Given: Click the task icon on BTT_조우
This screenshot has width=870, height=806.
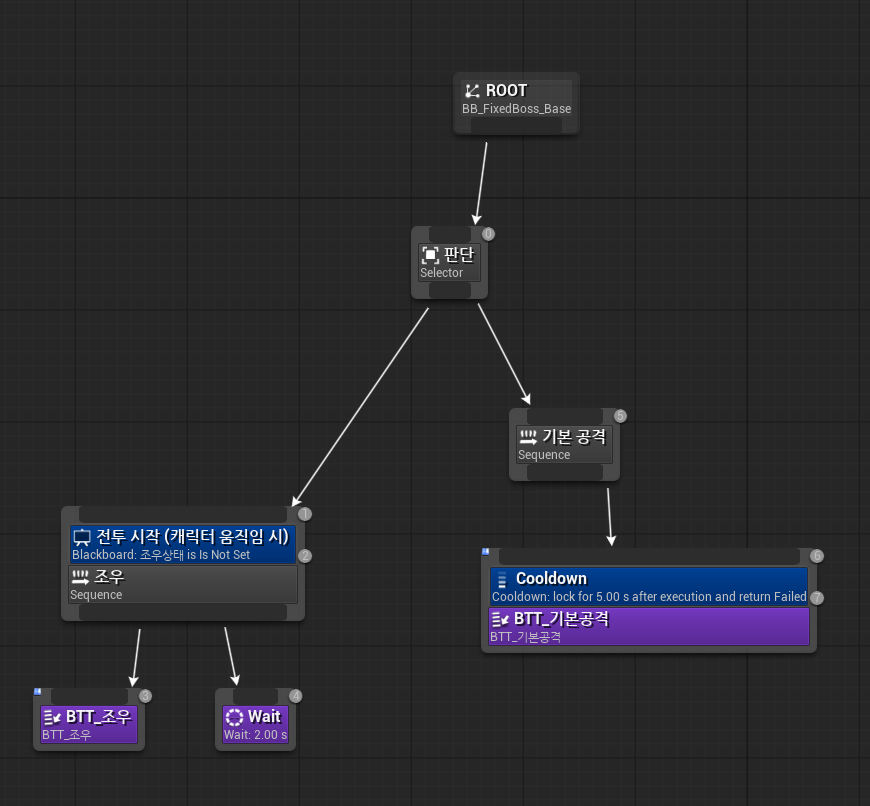Looking at the screenshot, I should click(52, 717).
